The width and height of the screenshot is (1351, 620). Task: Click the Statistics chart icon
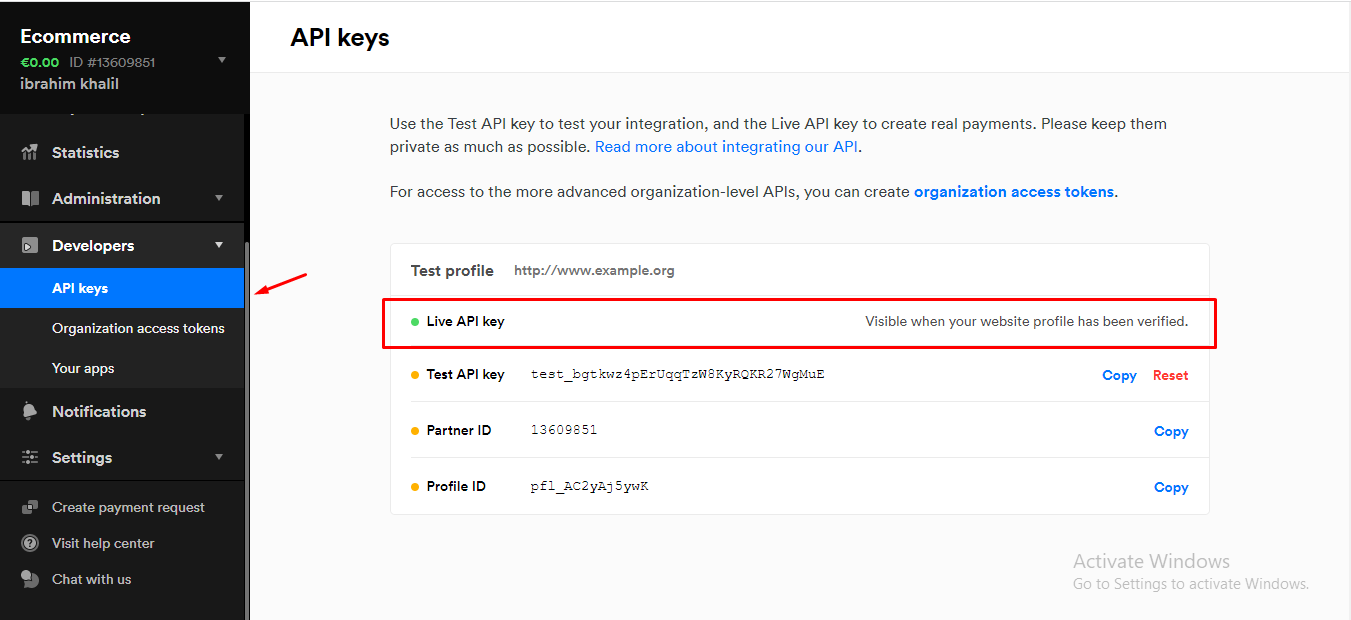(30, 153)
